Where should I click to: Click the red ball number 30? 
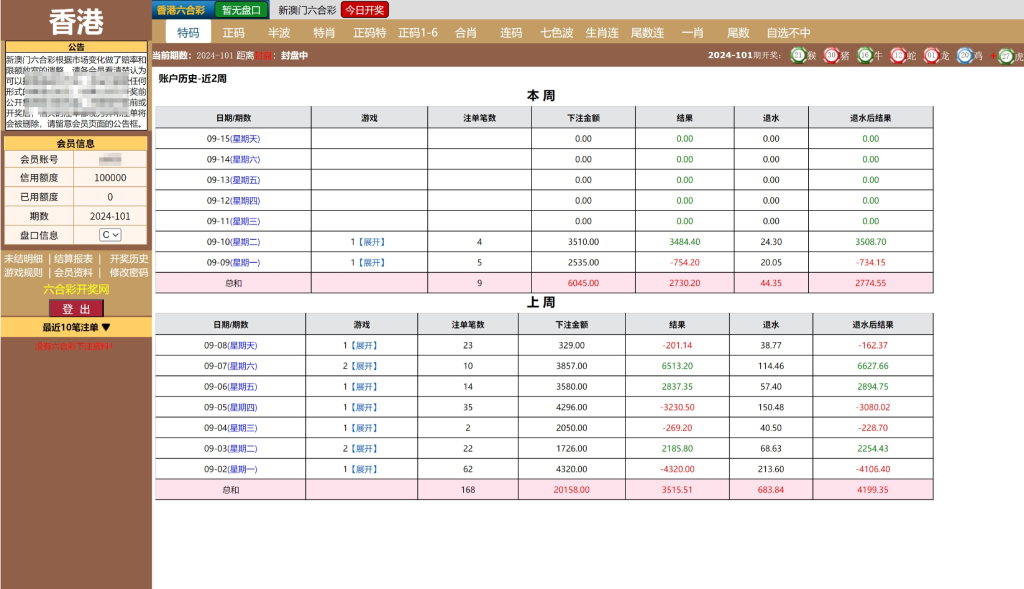pos(831,56)
